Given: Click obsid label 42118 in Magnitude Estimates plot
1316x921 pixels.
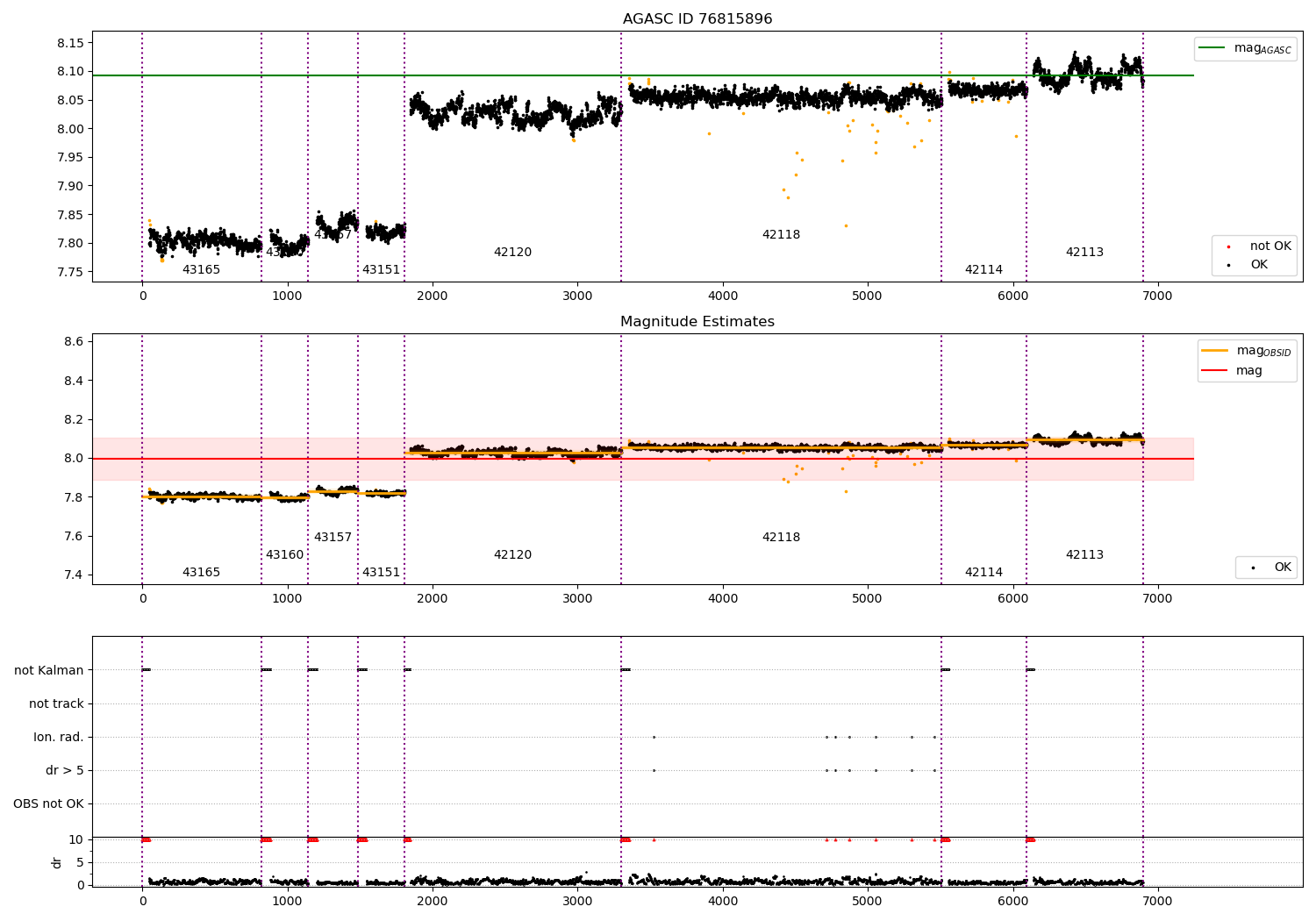Looking at the screenshot, I should pyautogui.click(x=781, y=538).
